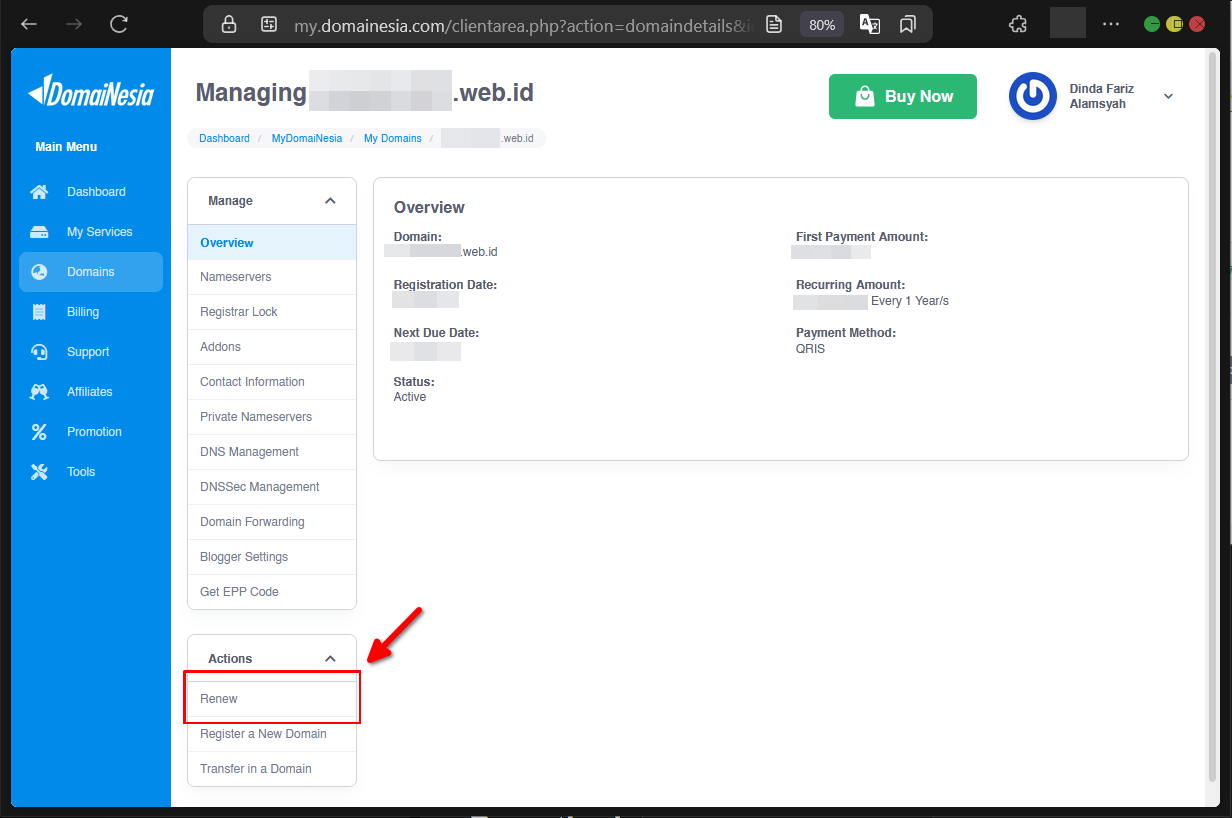Open the browser three-dot menu

coord(1111,24)
